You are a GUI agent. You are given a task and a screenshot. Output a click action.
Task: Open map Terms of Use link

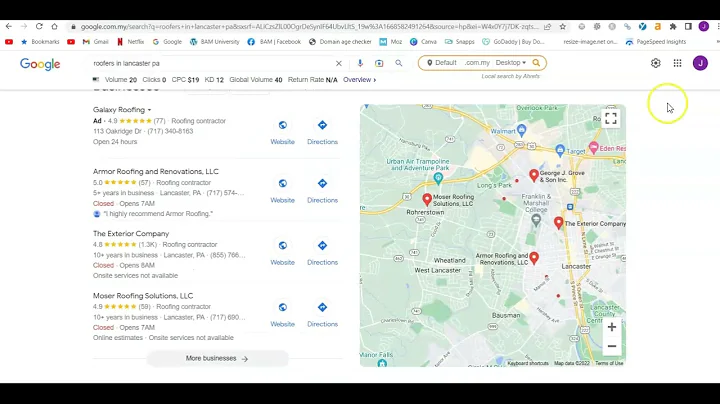click(609, 363)
